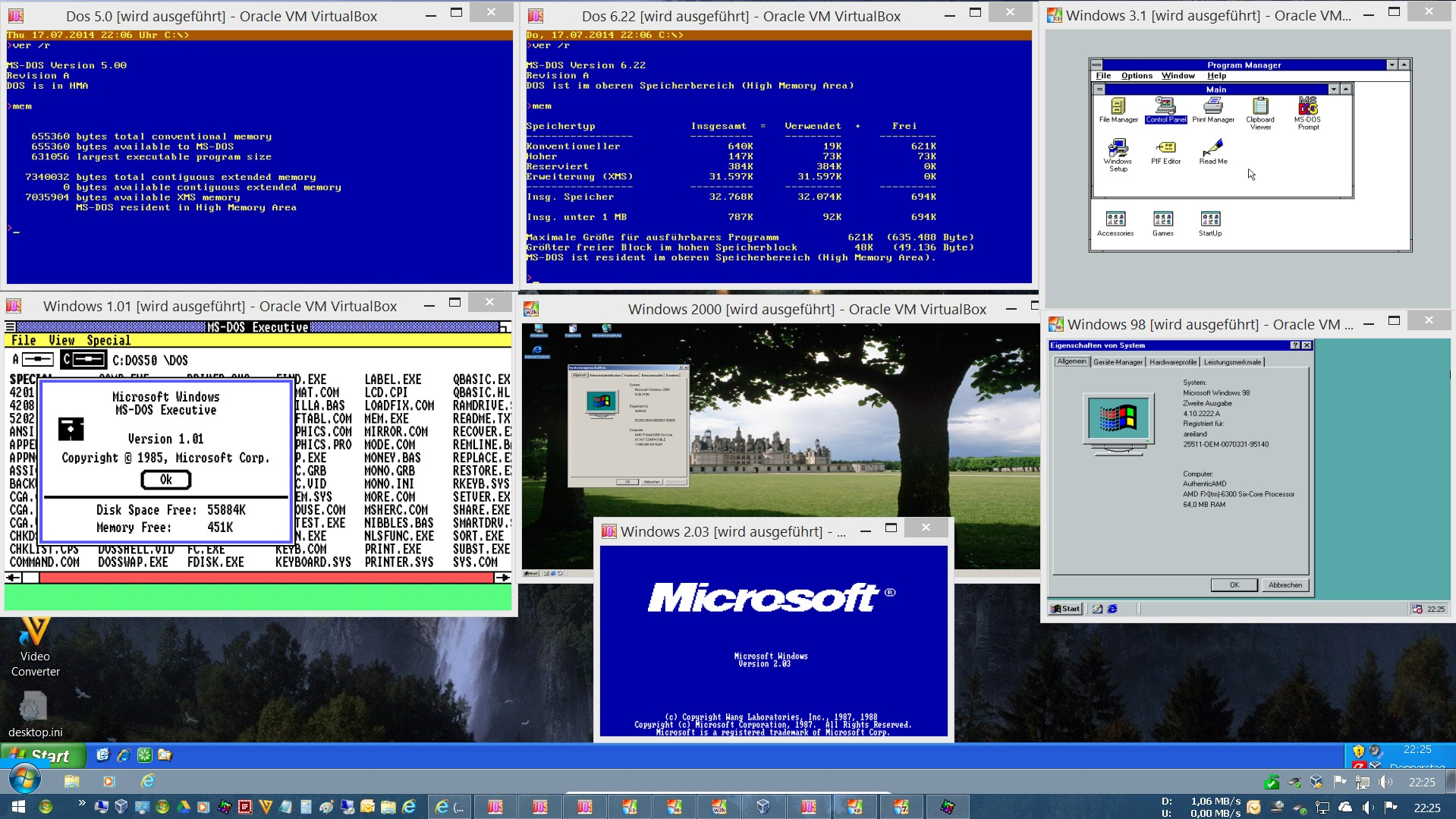
Task: Select MIRROR.COM in the file list
Action: point(396,432)
